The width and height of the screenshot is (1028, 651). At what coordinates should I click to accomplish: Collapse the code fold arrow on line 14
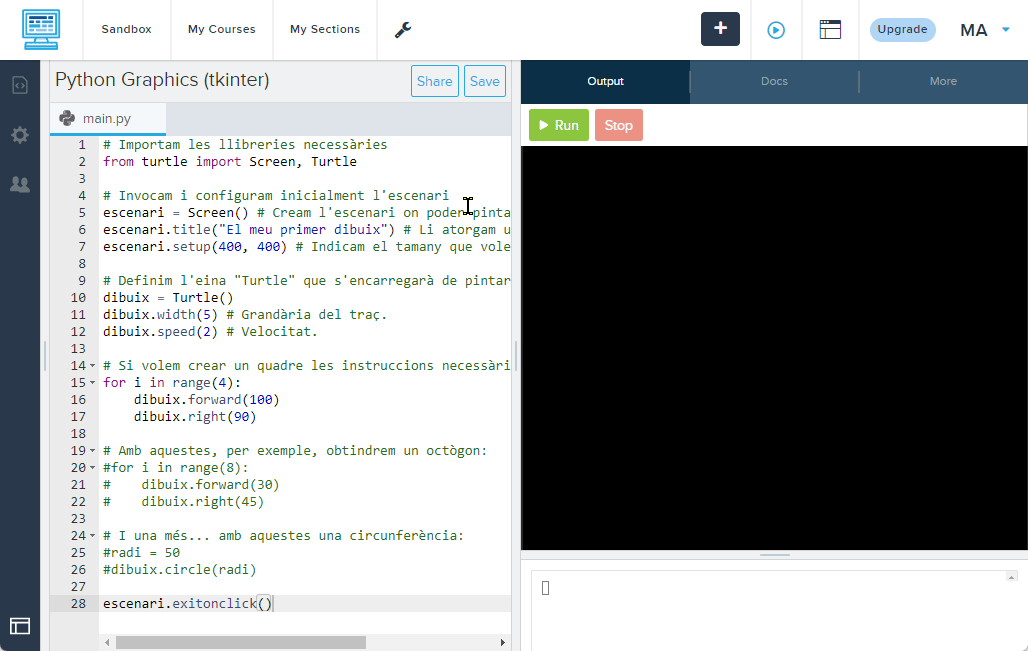[x=92, y=366]
